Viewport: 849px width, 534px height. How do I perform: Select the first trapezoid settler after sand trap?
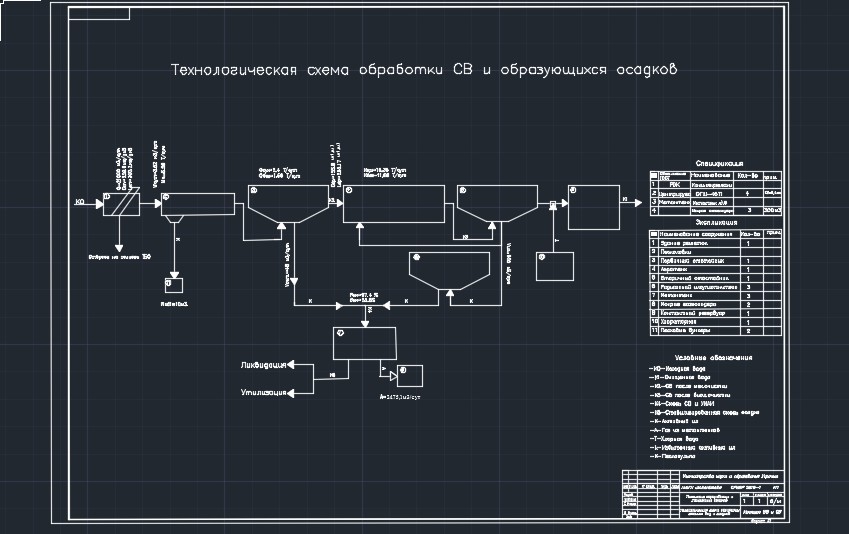click(x=288, y=204)
